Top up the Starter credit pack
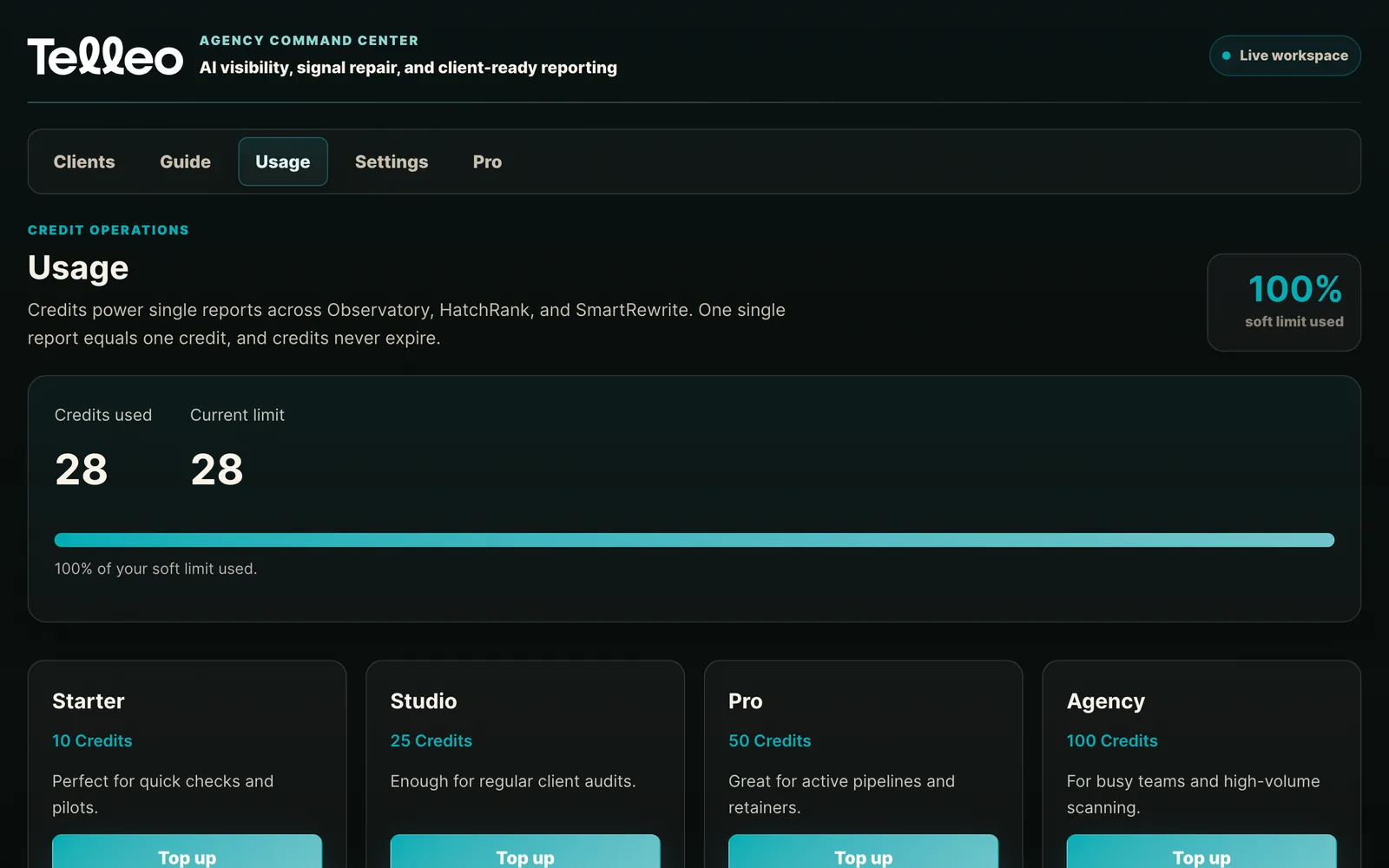This screenshot has width=1389, height=868. 187,852
